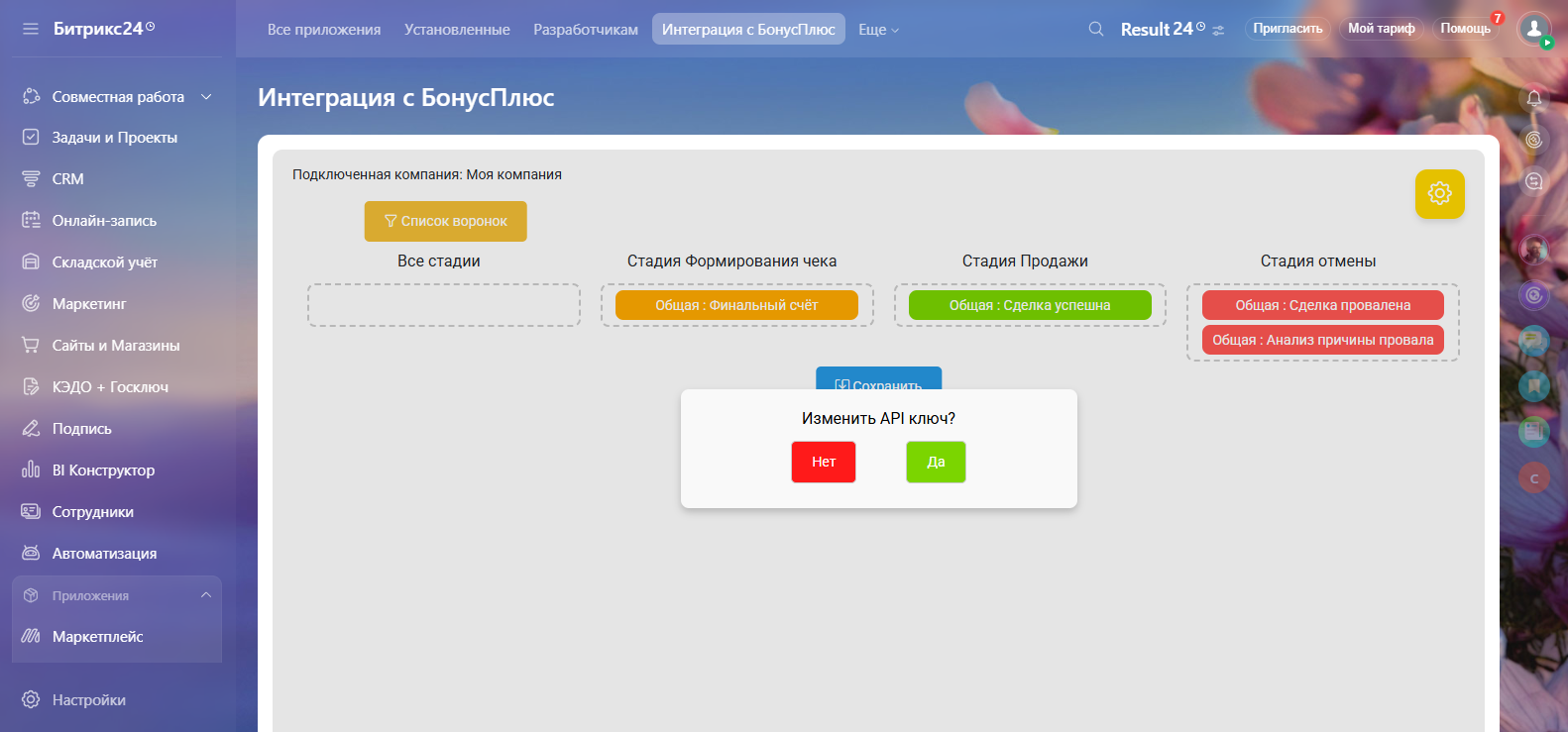This screenshot has width=1568, height=732.
Task: Select the Общая : Сделка успешна stage chip
Action: 1030,305
